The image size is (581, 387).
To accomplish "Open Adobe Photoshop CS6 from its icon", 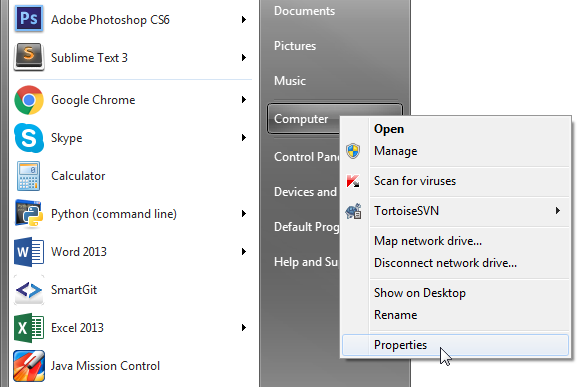I will click(x=29, y=18).
